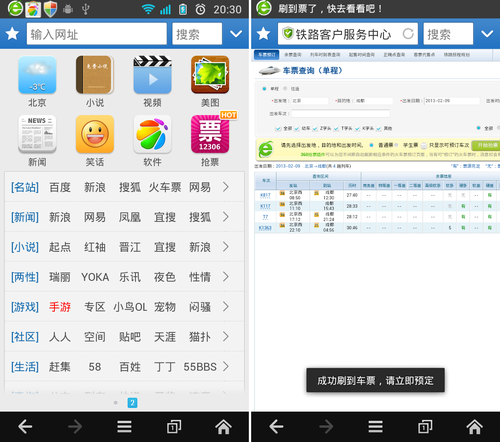The width and height of the screenshot is (500, 442).
Task: Go to page indicator 2
Action: tap(132, 403)
